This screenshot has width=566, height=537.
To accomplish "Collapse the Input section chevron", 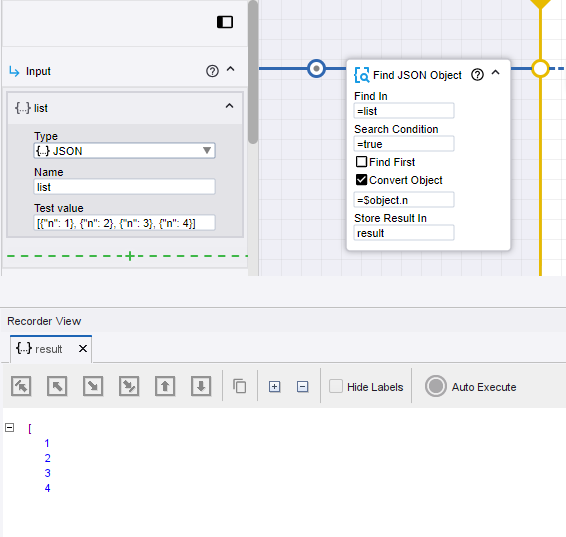I will point(230,69).
